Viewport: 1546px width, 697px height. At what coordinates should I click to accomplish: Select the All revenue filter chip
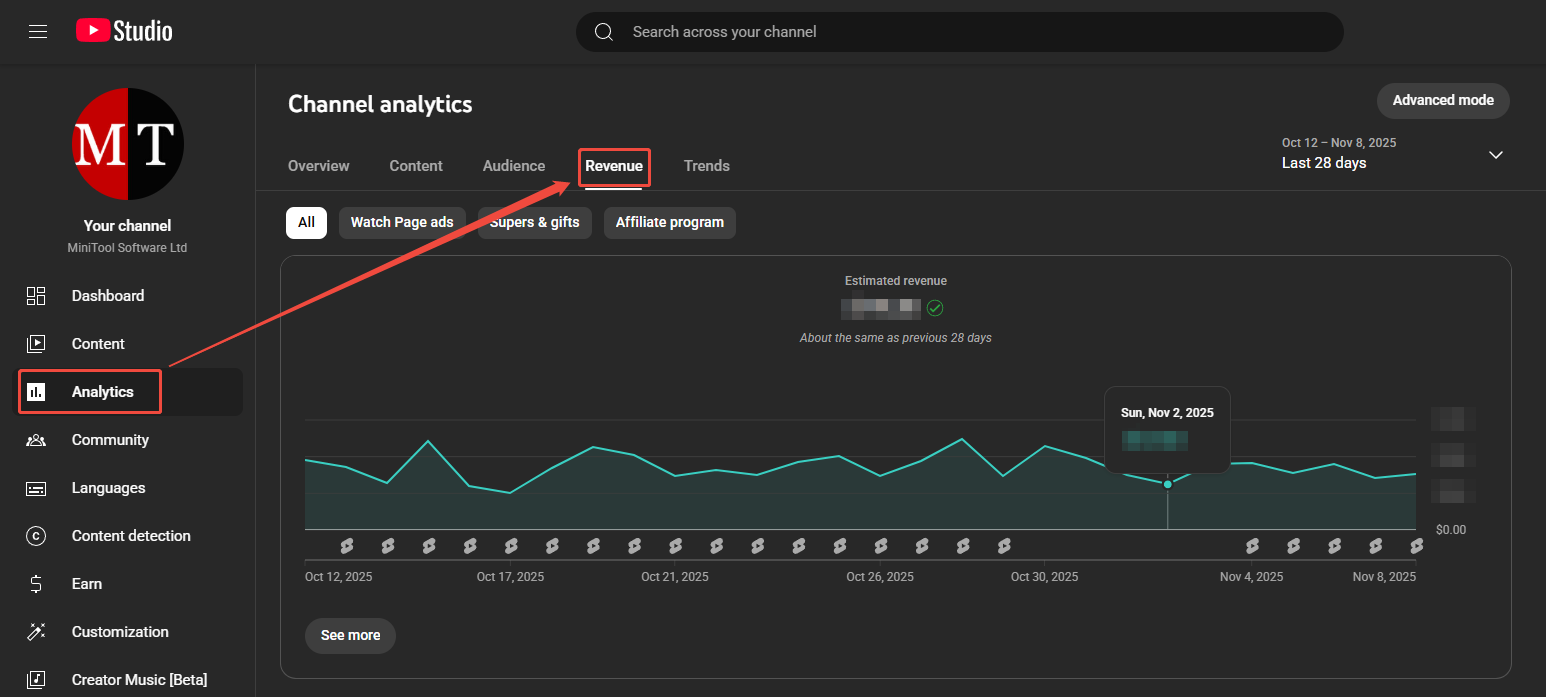tap(306, 222)
